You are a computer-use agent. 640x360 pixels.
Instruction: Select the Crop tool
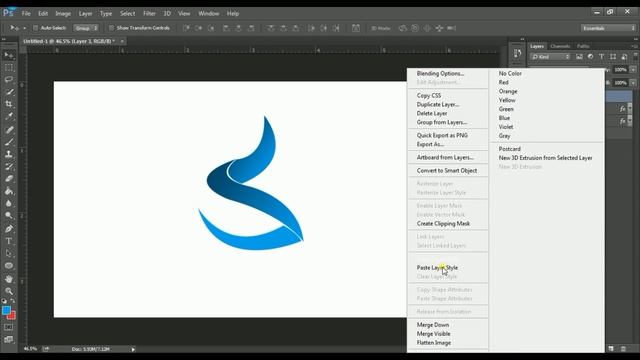pos(9,104)
